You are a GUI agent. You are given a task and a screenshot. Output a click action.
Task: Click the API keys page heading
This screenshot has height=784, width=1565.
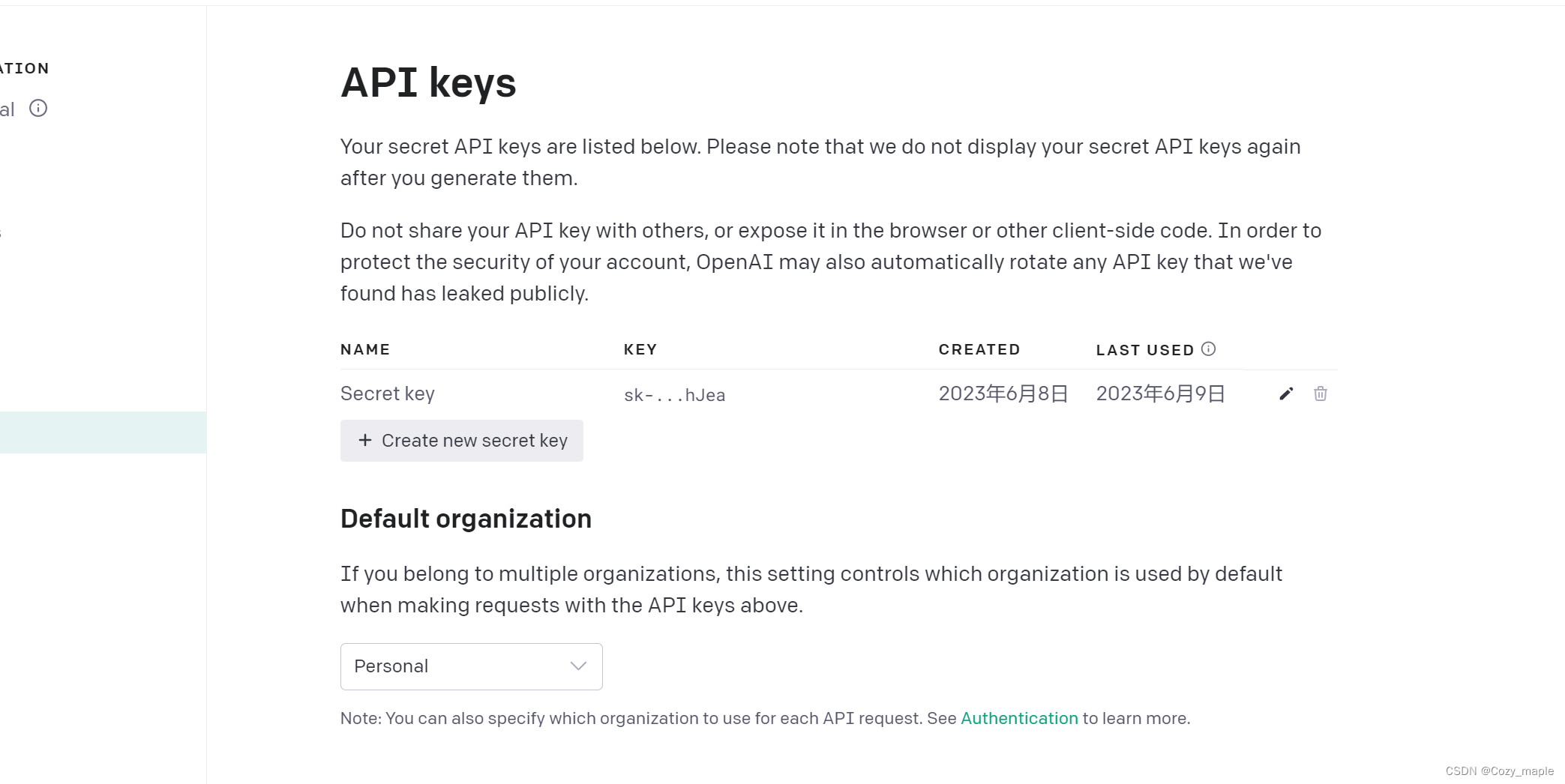(x=428, y=82)
